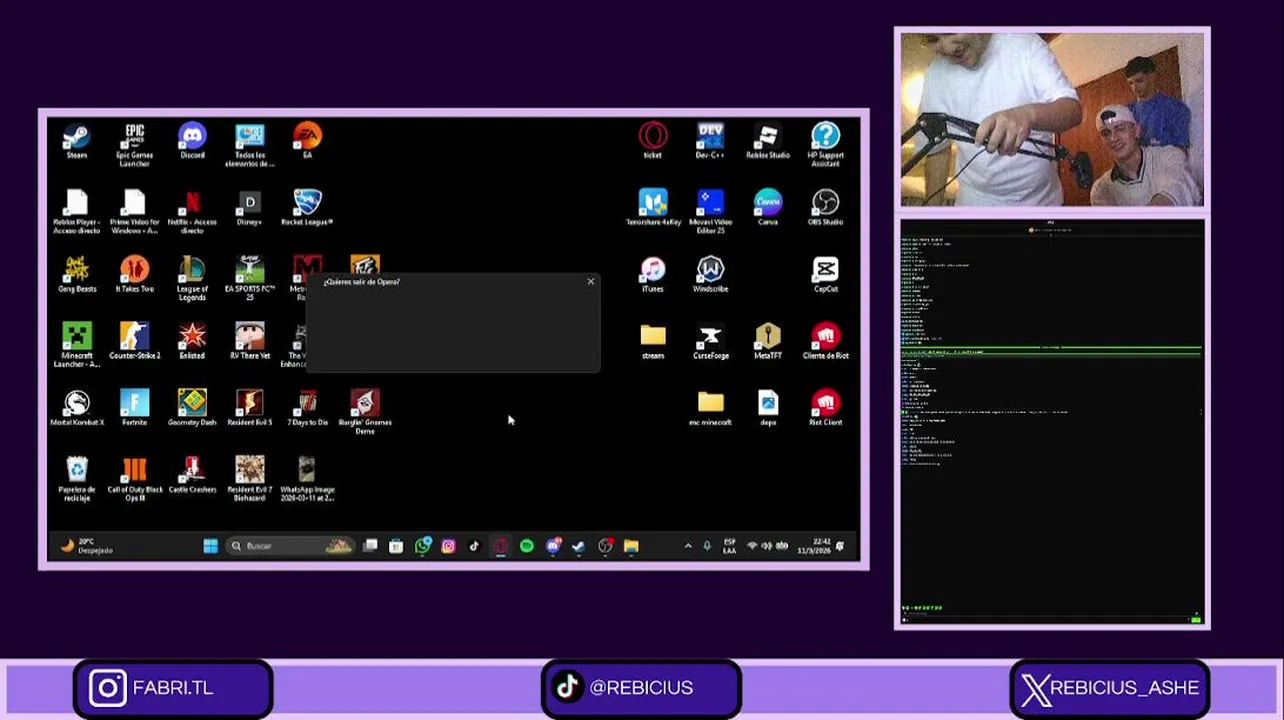Select Movavi Video Editor 25 icon

(x=710, y=212)
